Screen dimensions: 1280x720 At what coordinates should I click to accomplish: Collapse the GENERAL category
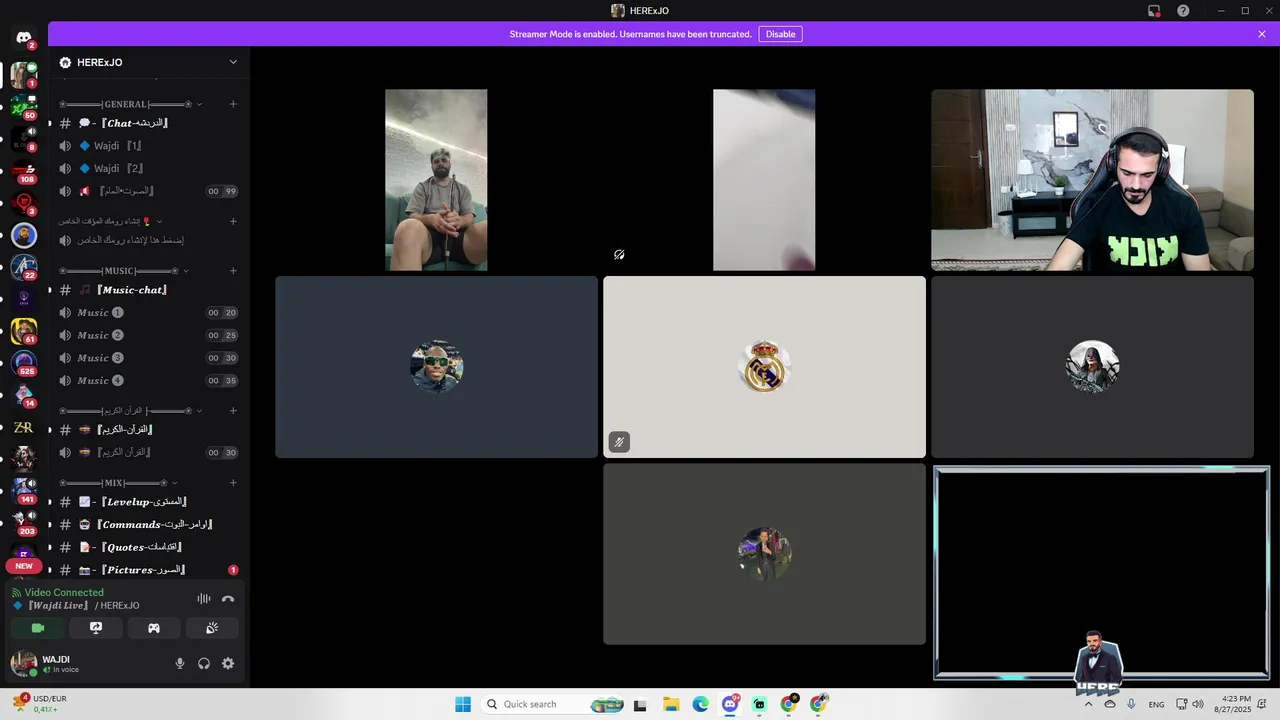tap(131, 104)
